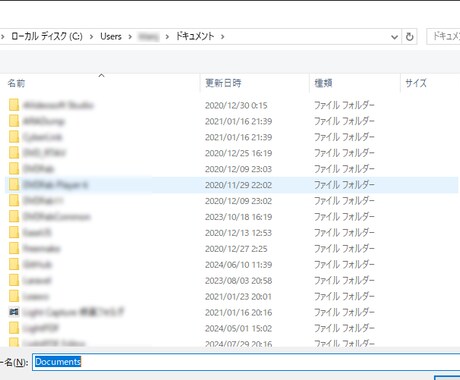Click the refresh button beside the address bar
Image resolution: width=460 pixels, height=380 pixels.
(x=409, y=37)
